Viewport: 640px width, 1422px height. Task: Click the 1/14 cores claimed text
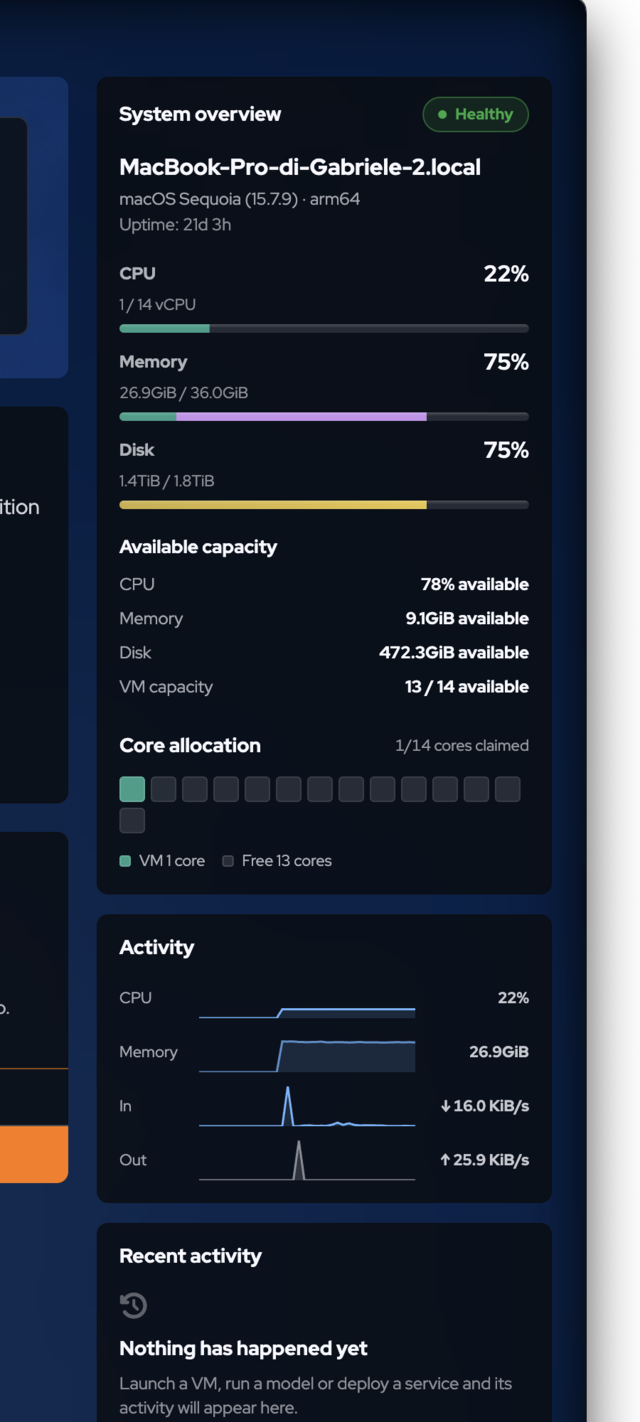pyautogui.click(x=462, y=746)
